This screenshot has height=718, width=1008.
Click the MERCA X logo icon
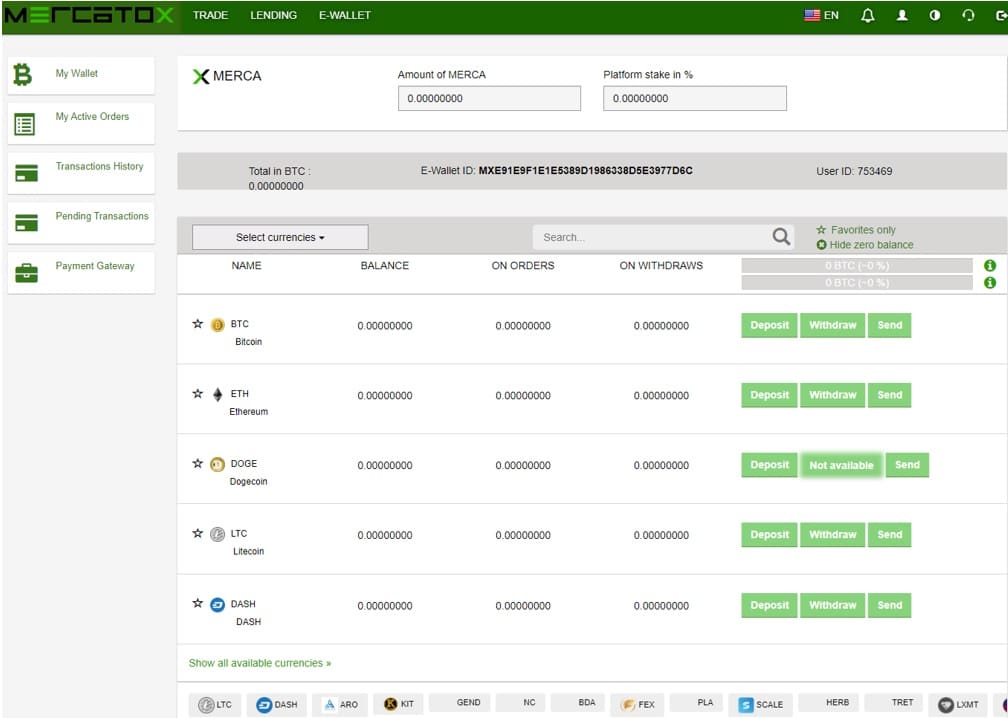coord(201,76)
